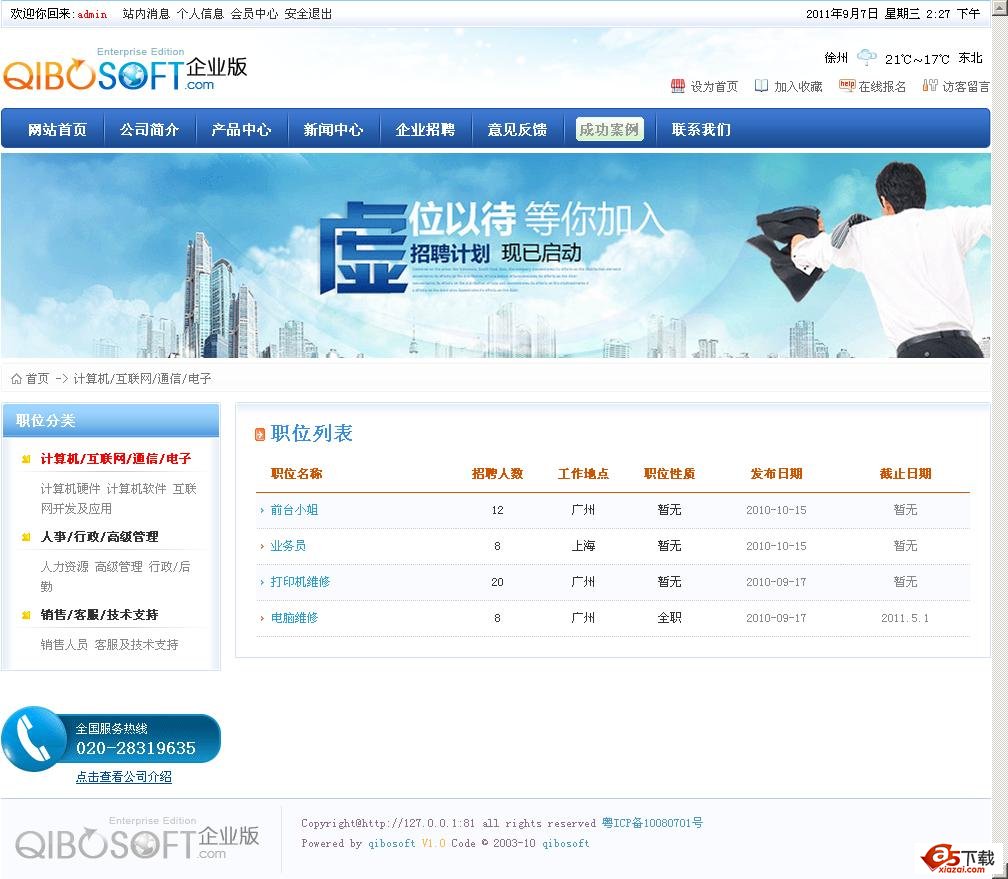The image size is (1008, 879).
Task: Open 站内消息 in top bar
Action: [146, 14]
